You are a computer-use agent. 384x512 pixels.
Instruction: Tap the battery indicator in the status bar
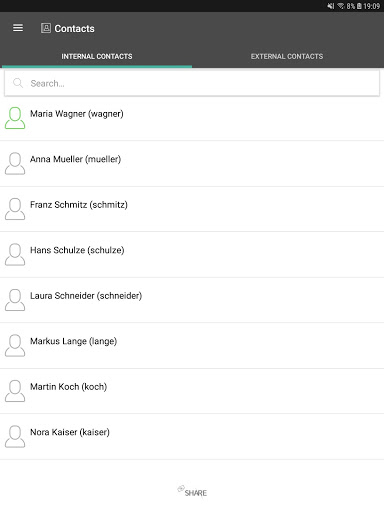(359, 6)
